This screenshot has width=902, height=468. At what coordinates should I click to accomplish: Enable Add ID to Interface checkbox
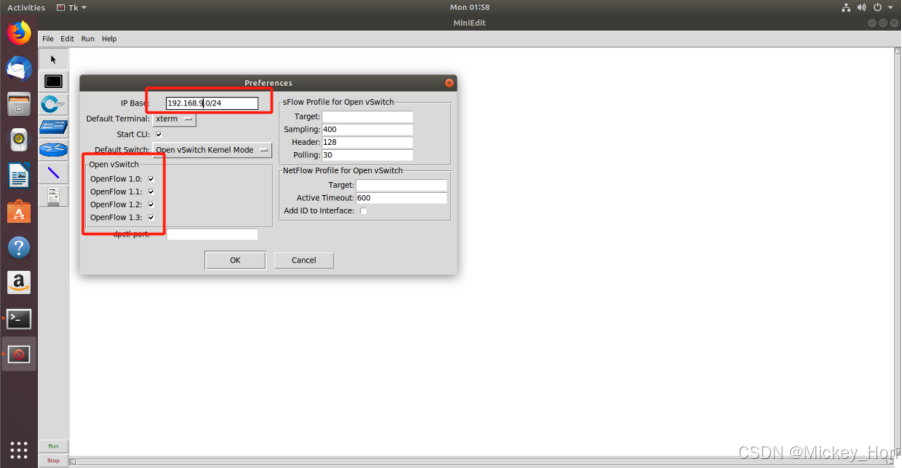coord(364,211)
